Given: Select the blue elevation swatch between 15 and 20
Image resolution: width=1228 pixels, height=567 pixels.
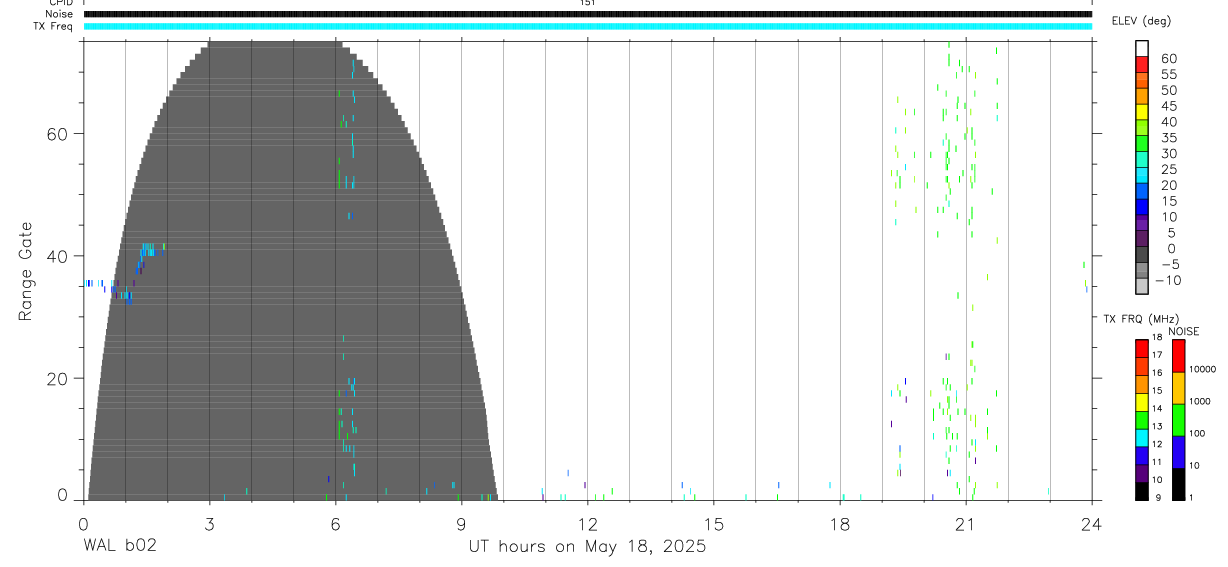Looking at the screenshot, I should click(1142, 192).
